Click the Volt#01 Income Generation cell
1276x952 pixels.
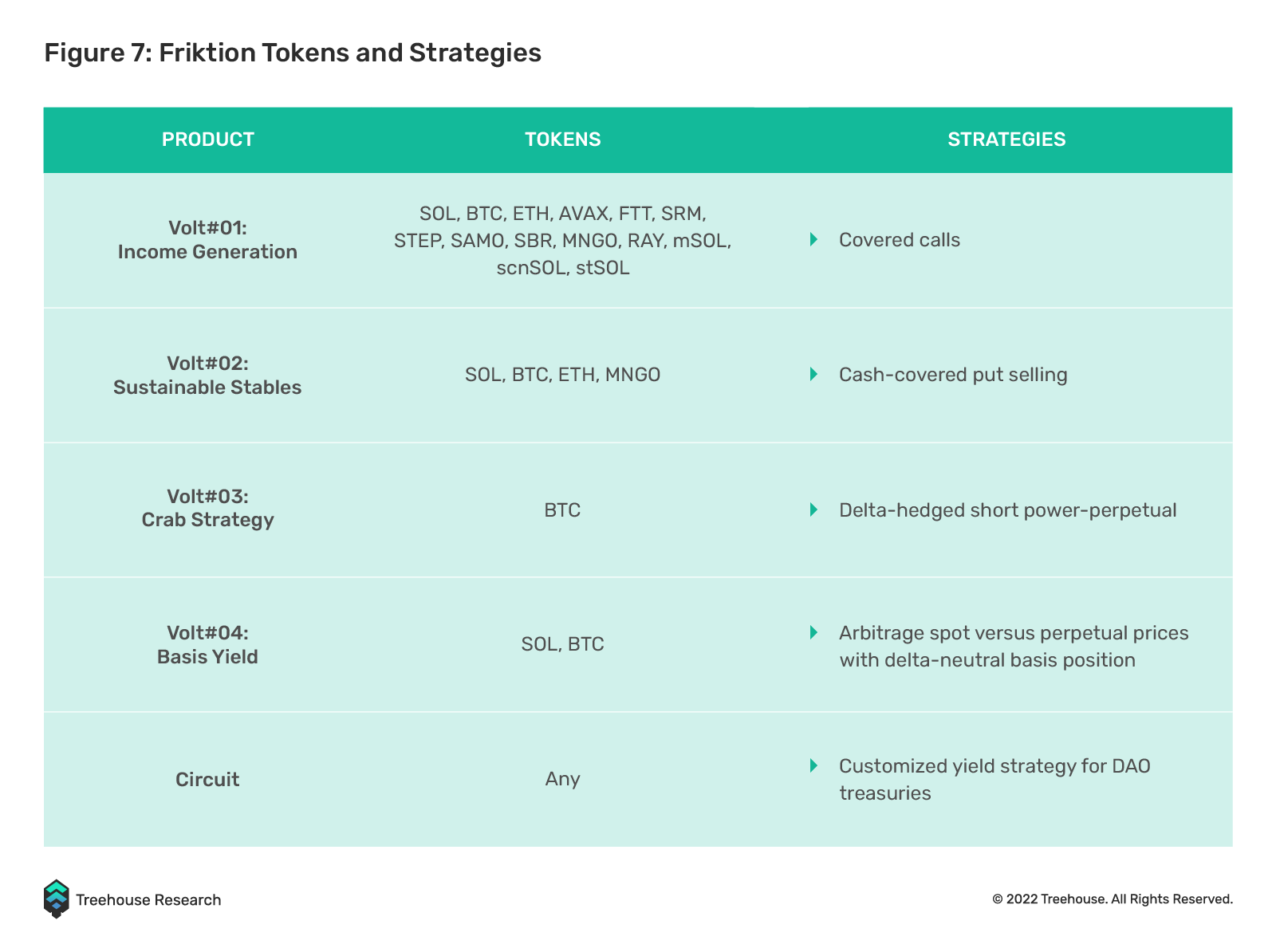(x=207, y=240)
